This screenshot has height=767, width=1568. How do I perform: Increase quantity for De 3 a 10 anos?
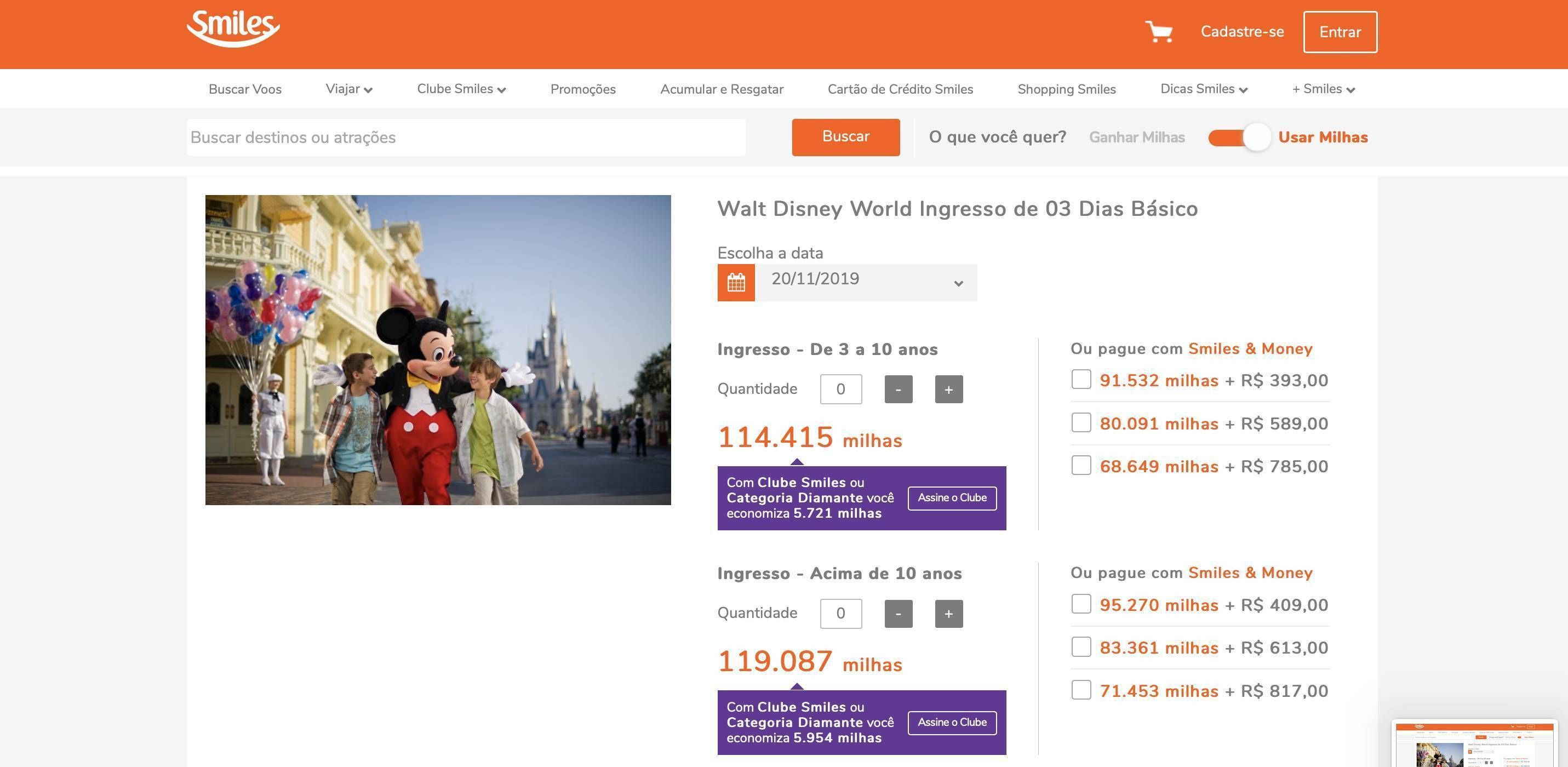[x=949, y=389]
